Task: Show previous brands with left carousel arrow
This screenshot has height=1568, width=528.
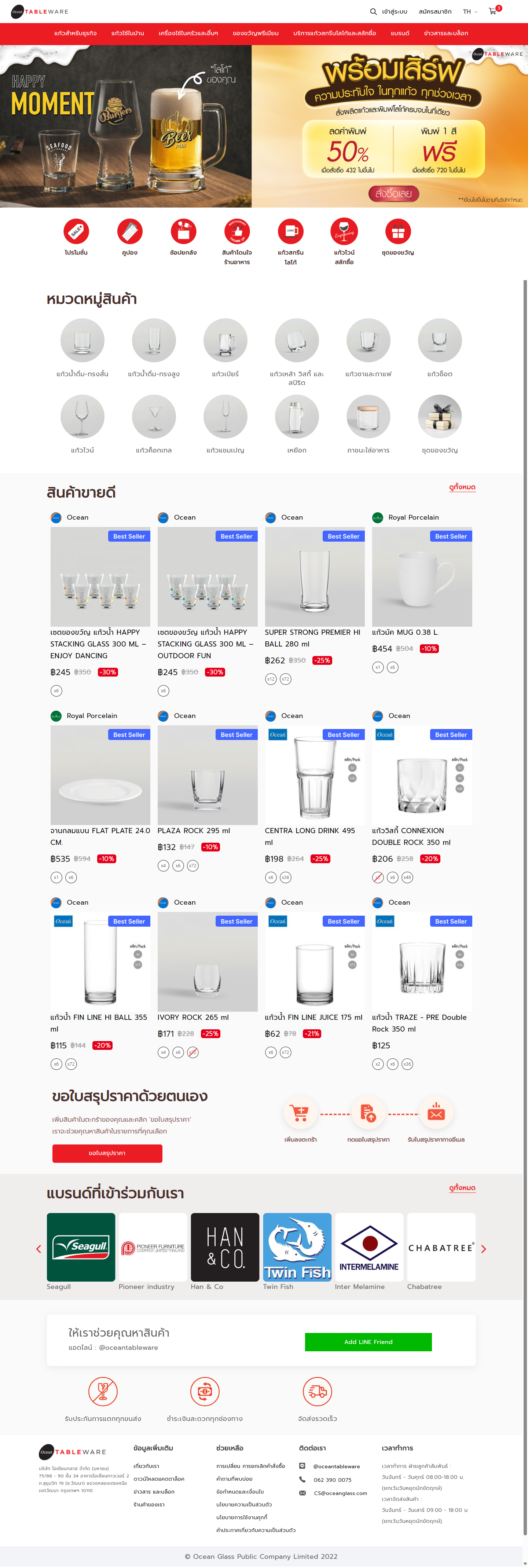Action: [x=39, y=1249]
